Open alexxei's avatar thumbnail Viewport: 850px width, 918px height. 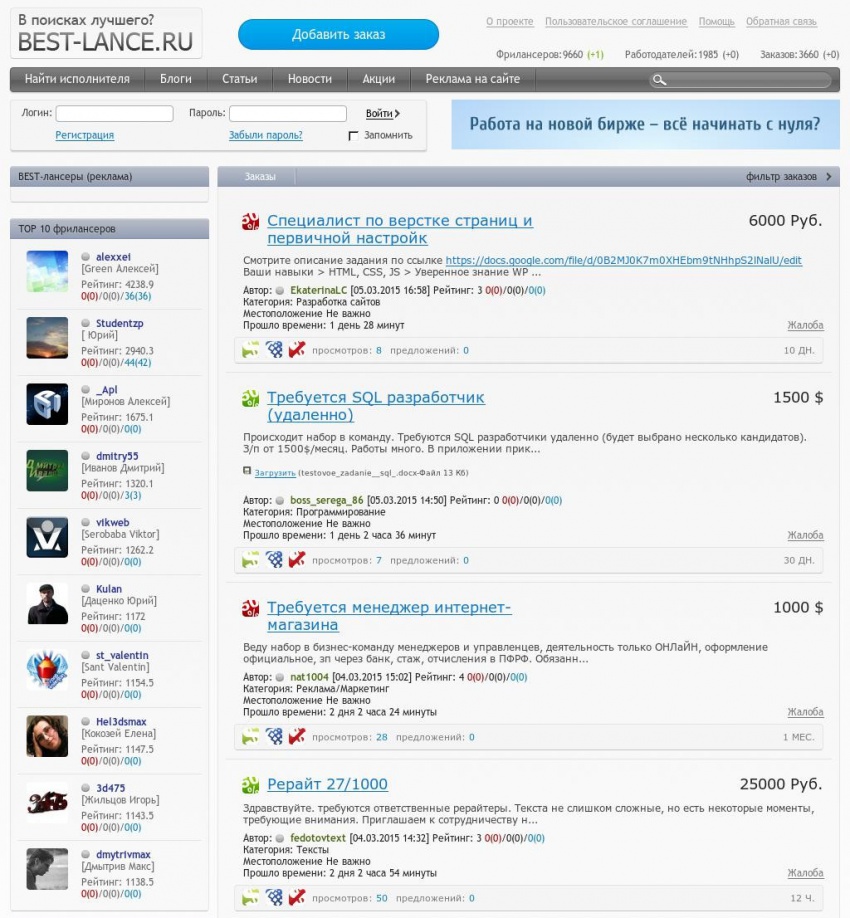[x=47, y=271]
